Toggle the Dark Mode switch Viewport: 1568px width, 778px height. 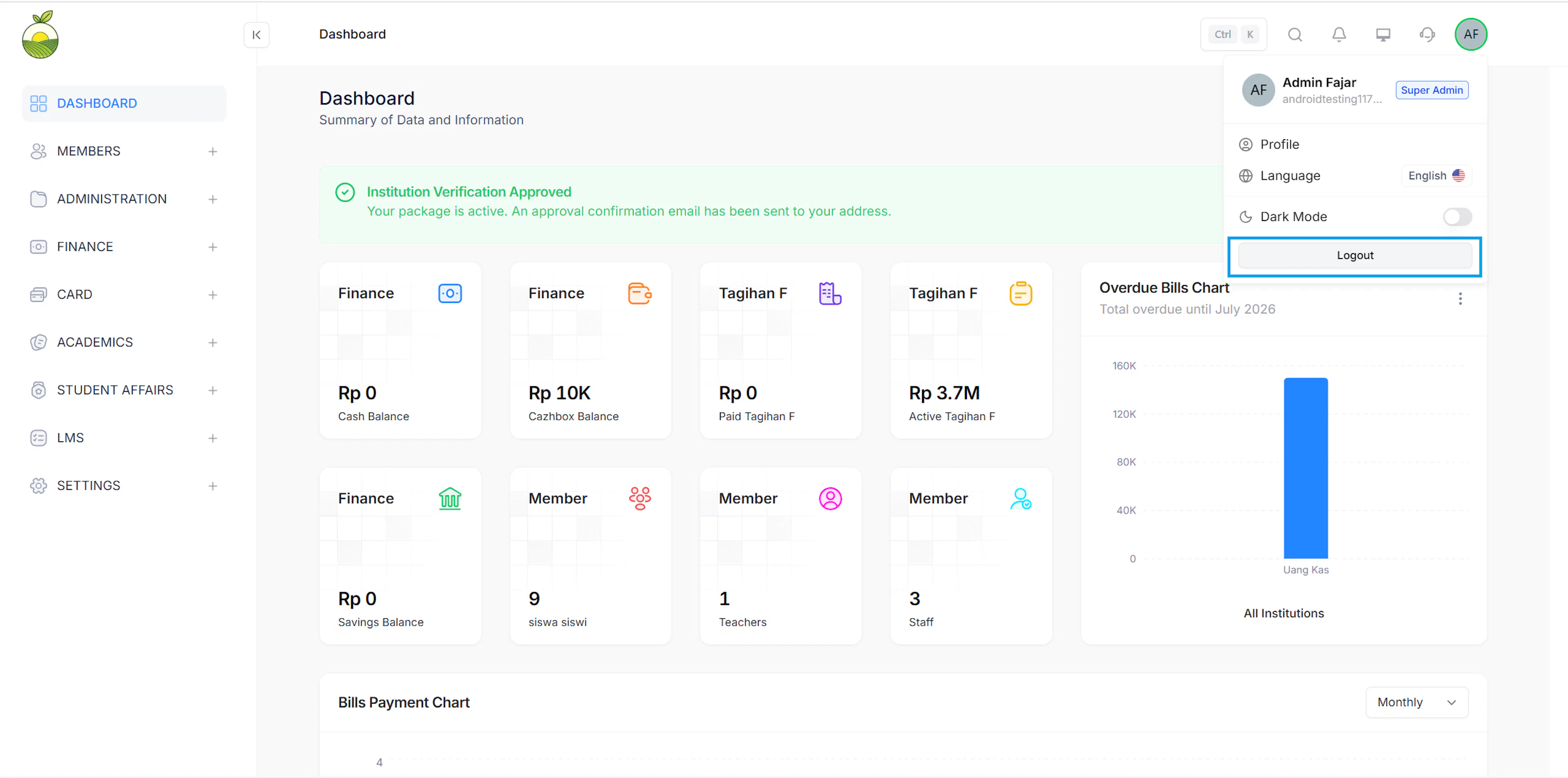1457,217
